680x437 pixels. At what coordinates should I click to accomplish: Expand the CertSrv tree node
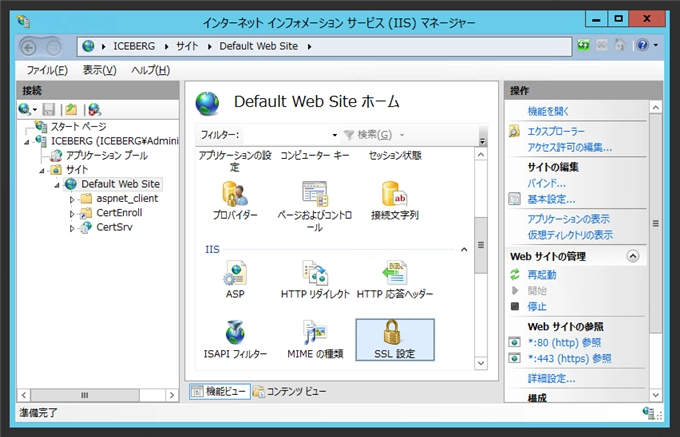pyautogui.click(x=72, y=228)
